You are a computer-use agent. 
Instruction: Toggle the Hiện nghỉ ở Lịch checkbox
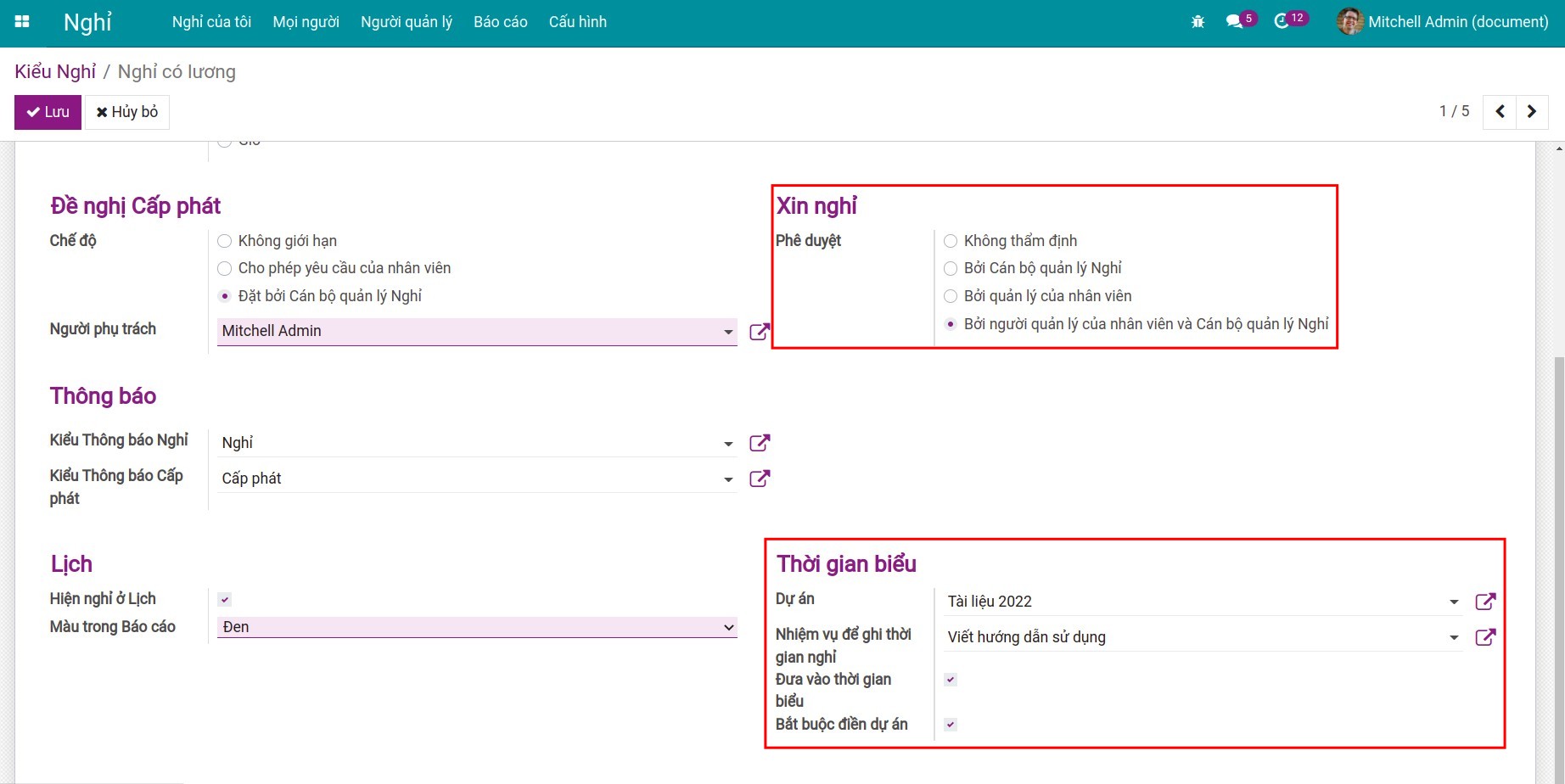[225, 600]
